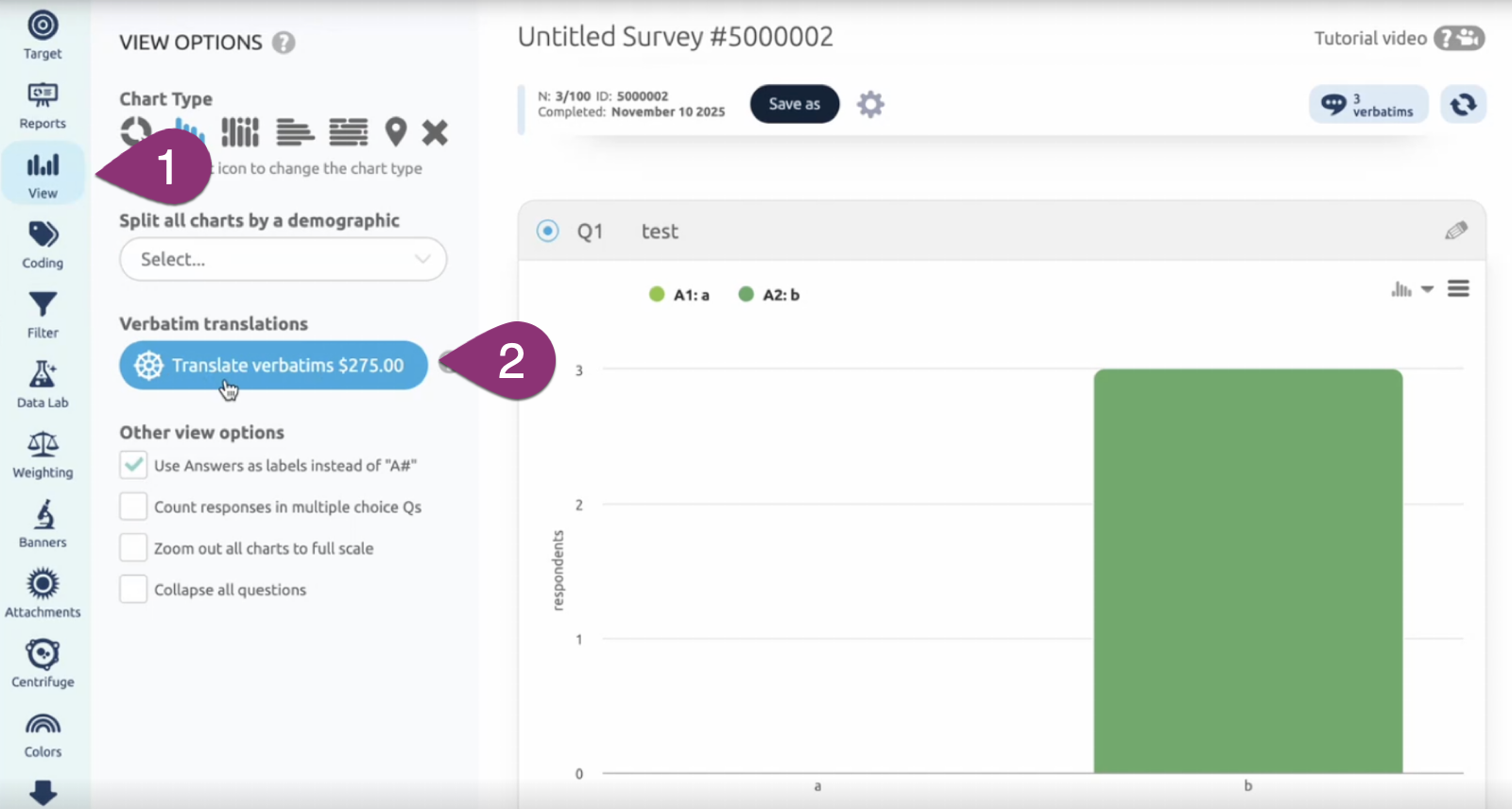
Task: Enable Count responses in multiple choice Qs
Action: coord(133,507)
